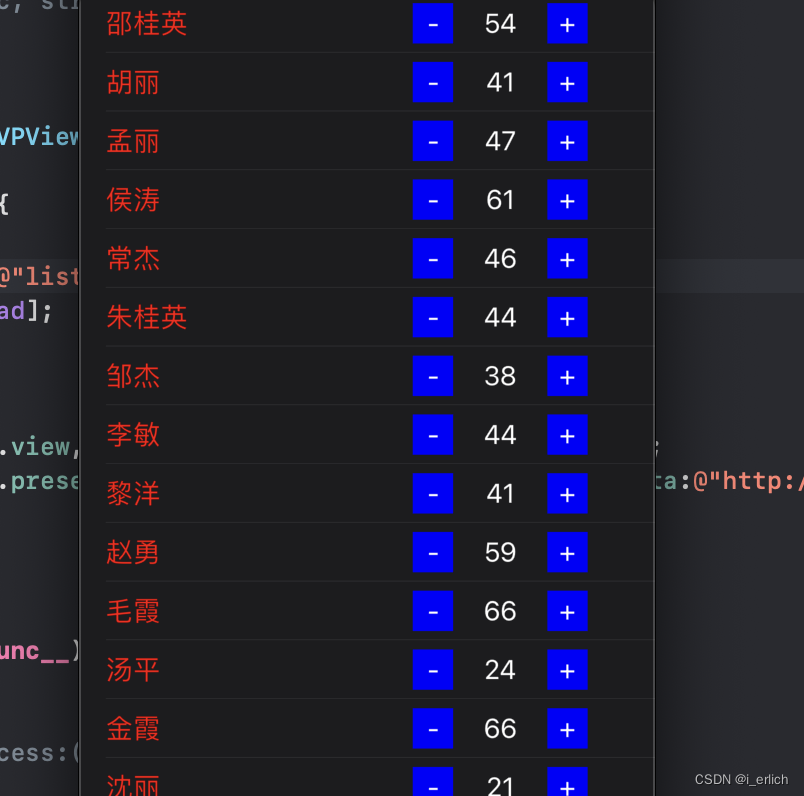Tap the minus button beside 李敏
The width and height of the screenshot is (804, 796).
point(433,435)
